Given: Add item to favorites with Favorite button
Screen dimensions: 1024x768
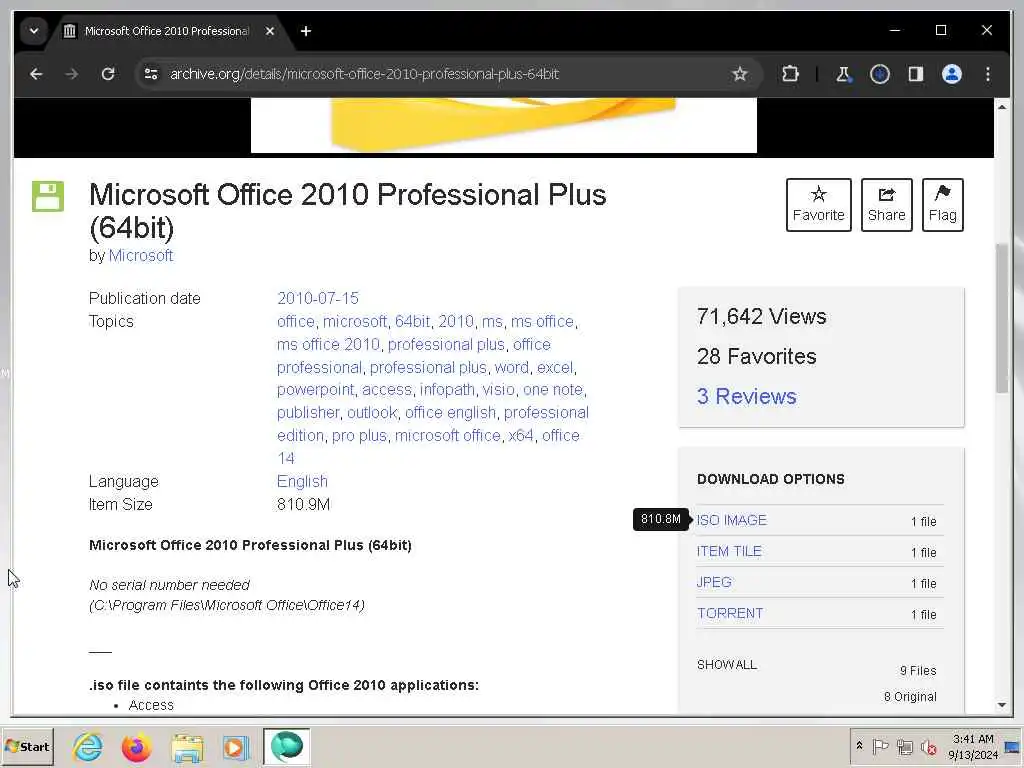Looking at the screenshot, I should [x=818, y=204].
